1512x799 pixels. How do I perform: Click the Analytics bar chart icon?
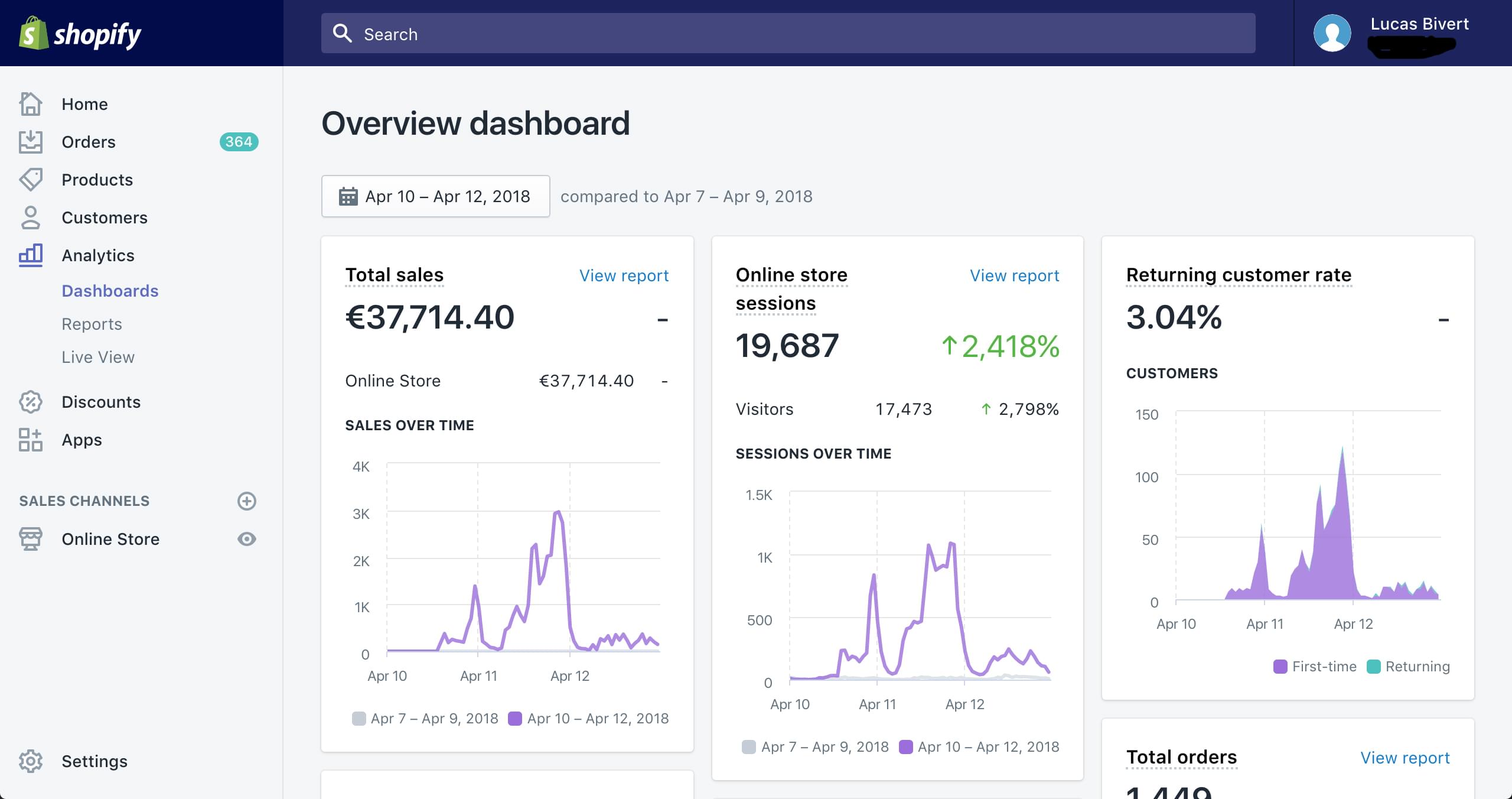click(31, 255)
